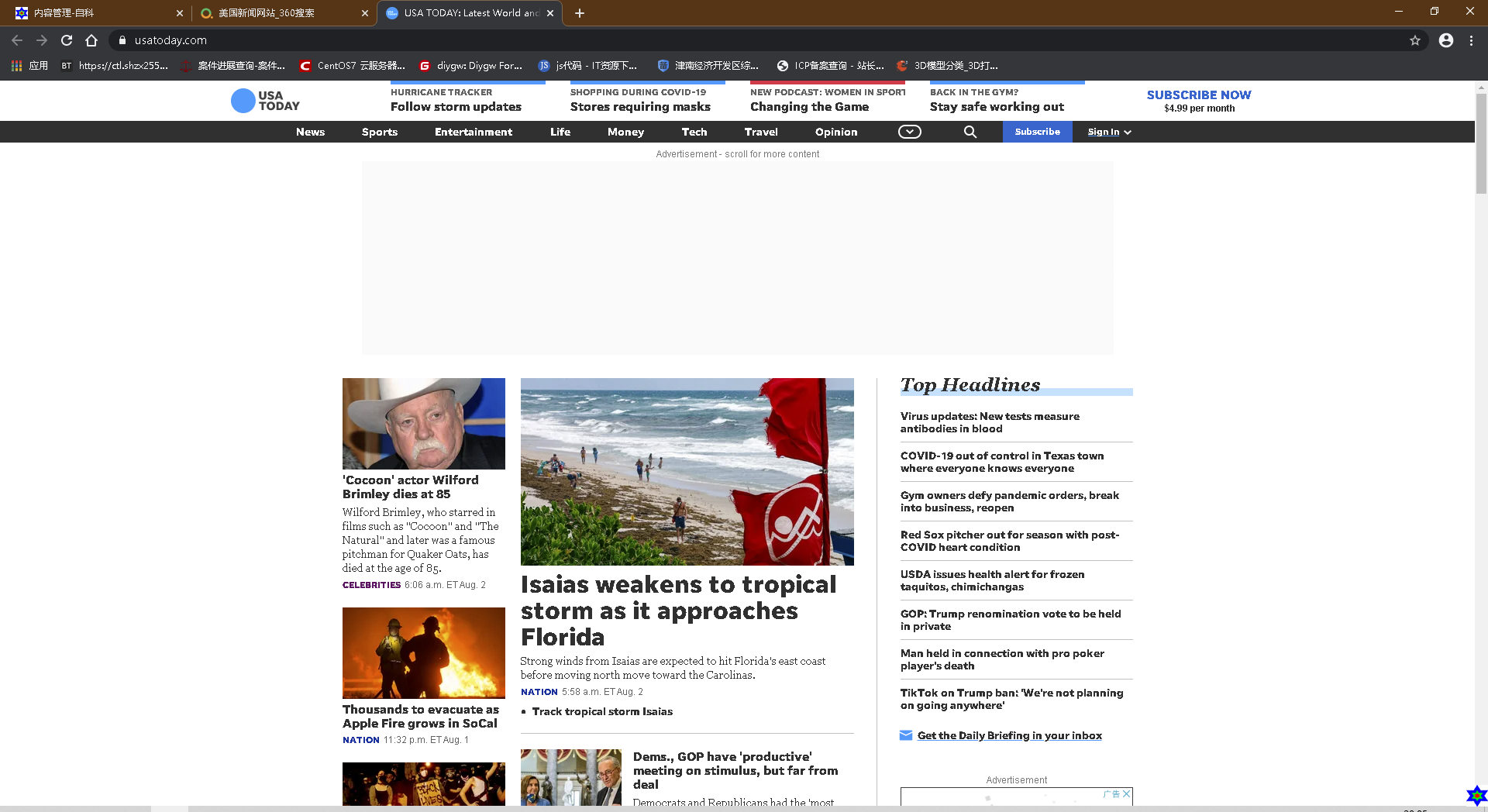Open the News menu
This screenshot has height=812, width=1488.
click(x=310, y=132)
